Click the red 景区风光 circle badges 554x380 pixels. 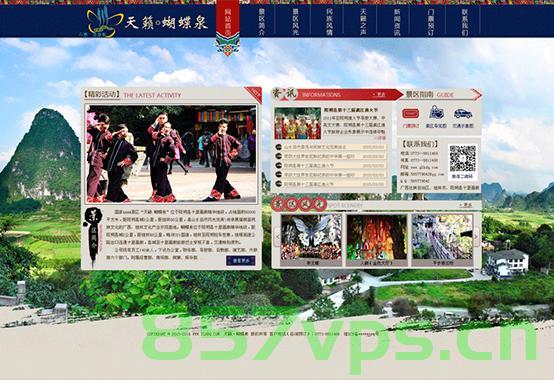(x=299, y=204)
